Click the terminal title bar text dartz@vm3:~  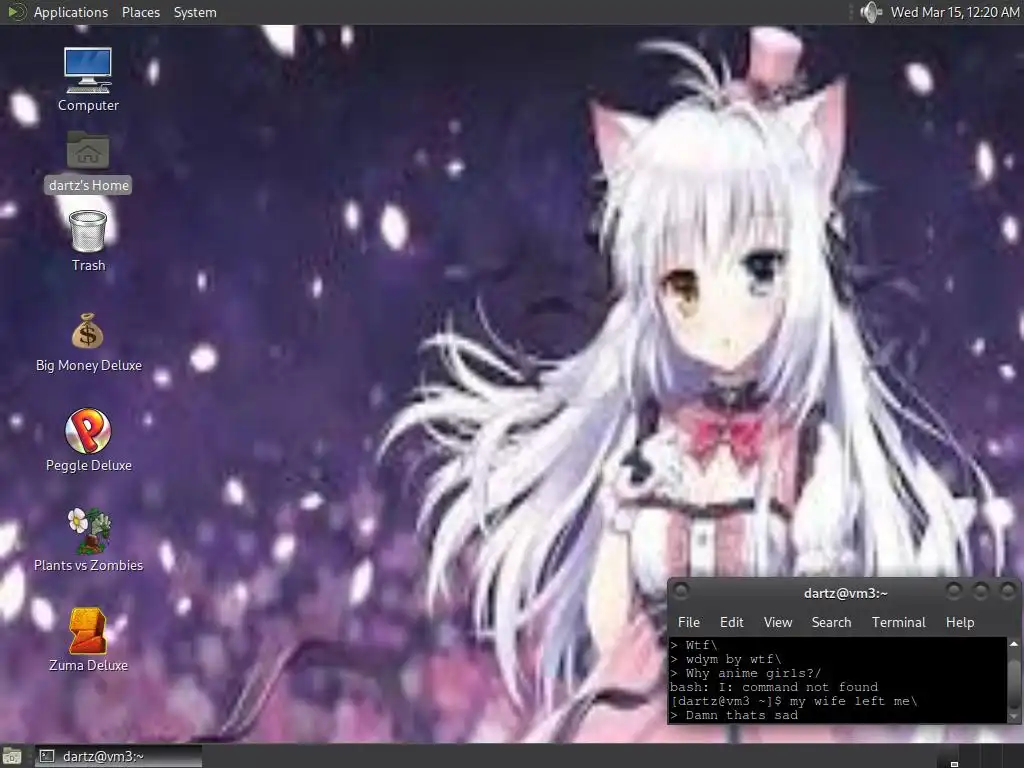[846, 593]
